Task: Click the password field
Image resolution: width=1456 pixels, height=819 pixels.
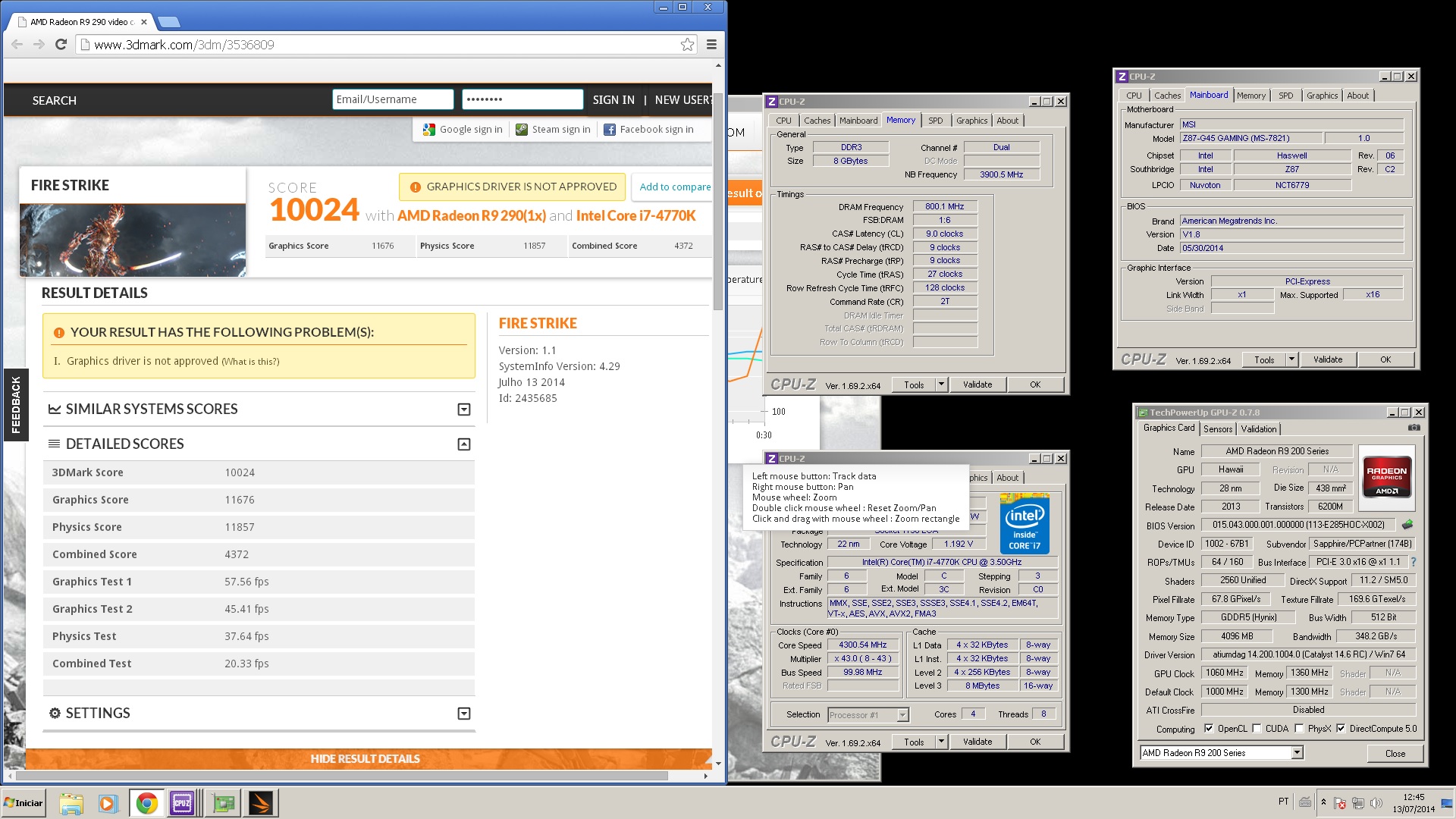Action: click(522, 99)
